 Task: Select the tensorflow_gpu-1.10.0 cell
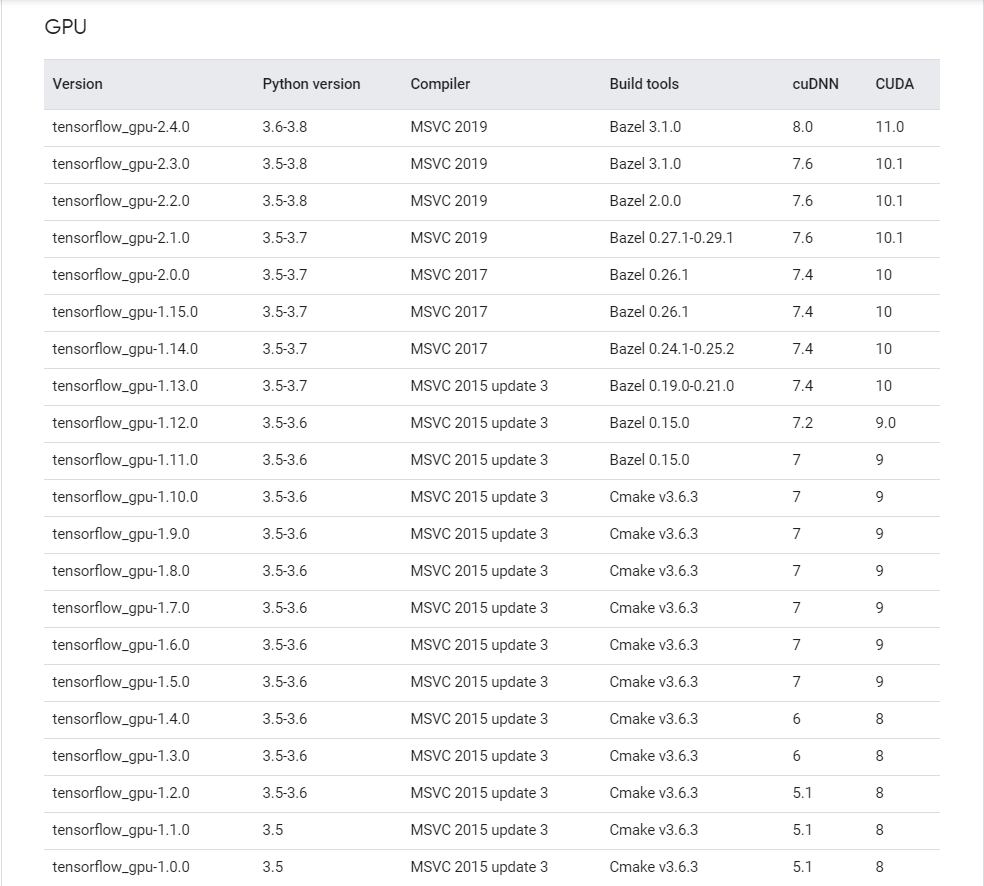coord(125,498)
